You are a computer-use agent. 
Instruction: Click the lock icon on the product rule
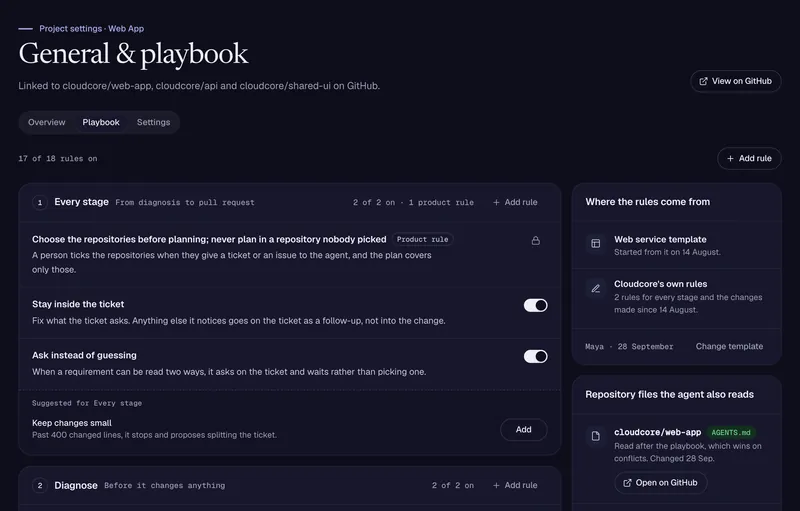pos(535,240)
